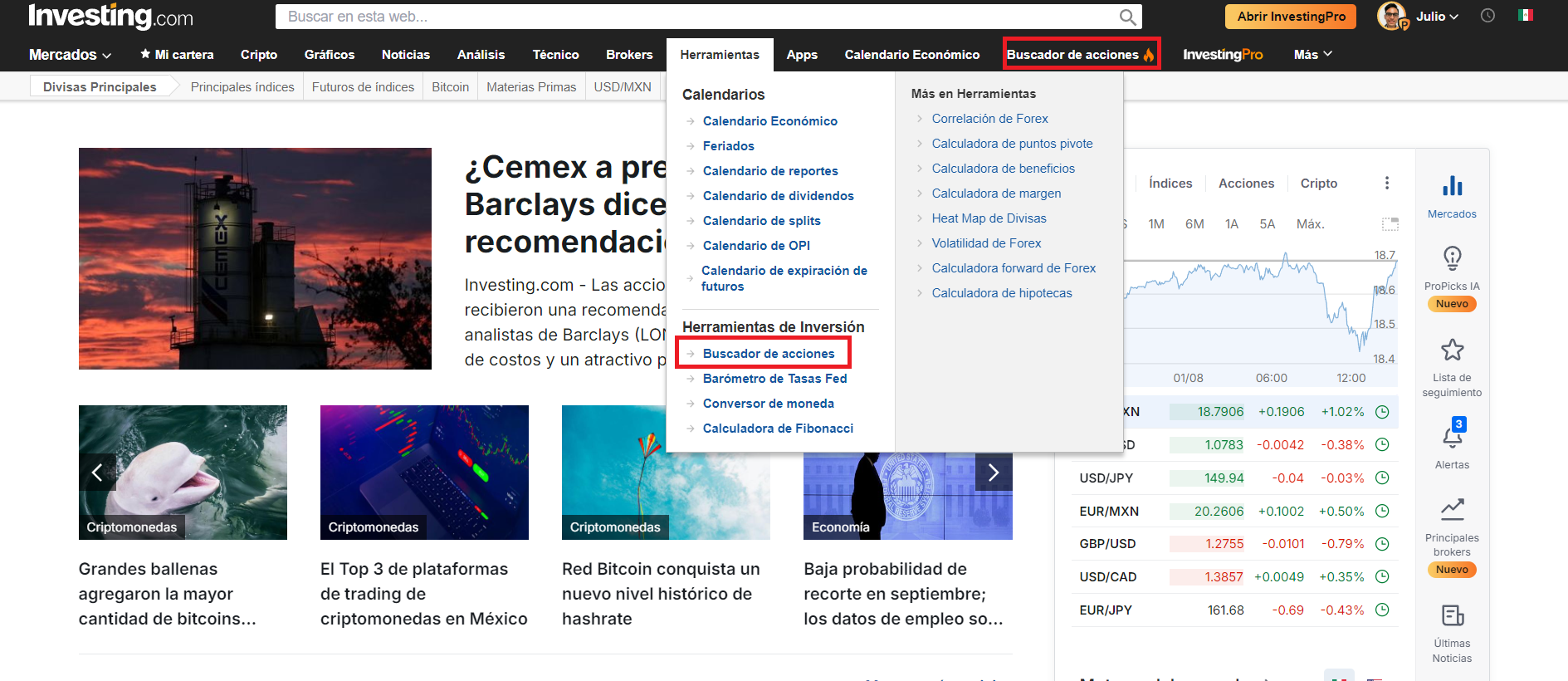The width and height of the screenshot is (1568, 681).
Task: Open the USD/JPY quote row
Action: (1235, 478)
